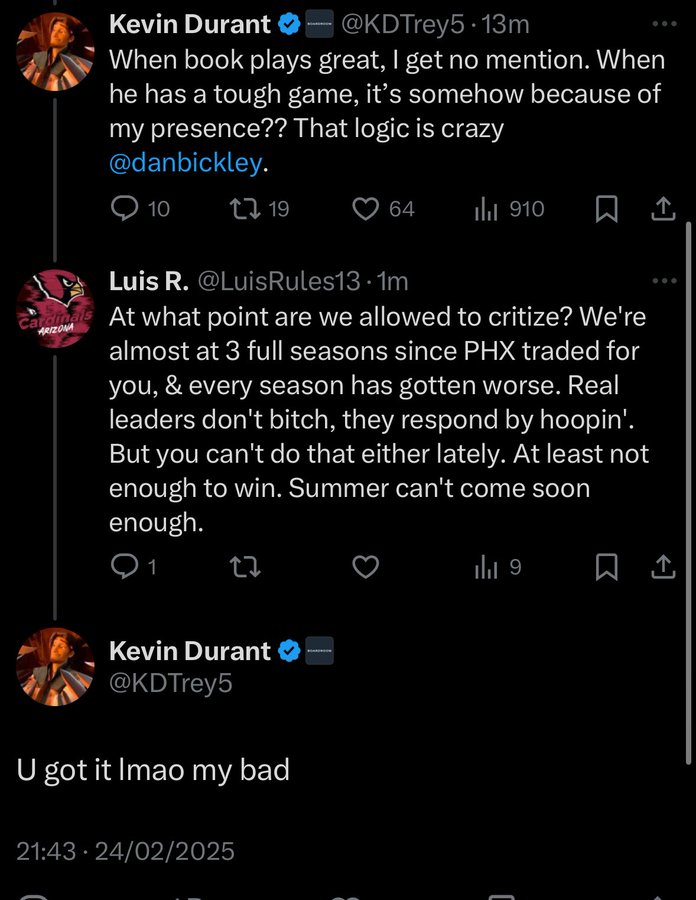Image resolution: width=696 pixels, height=900 pixels.
Task: Open Kevin Durant's avatar on top tweet
Action: point(56,50)
